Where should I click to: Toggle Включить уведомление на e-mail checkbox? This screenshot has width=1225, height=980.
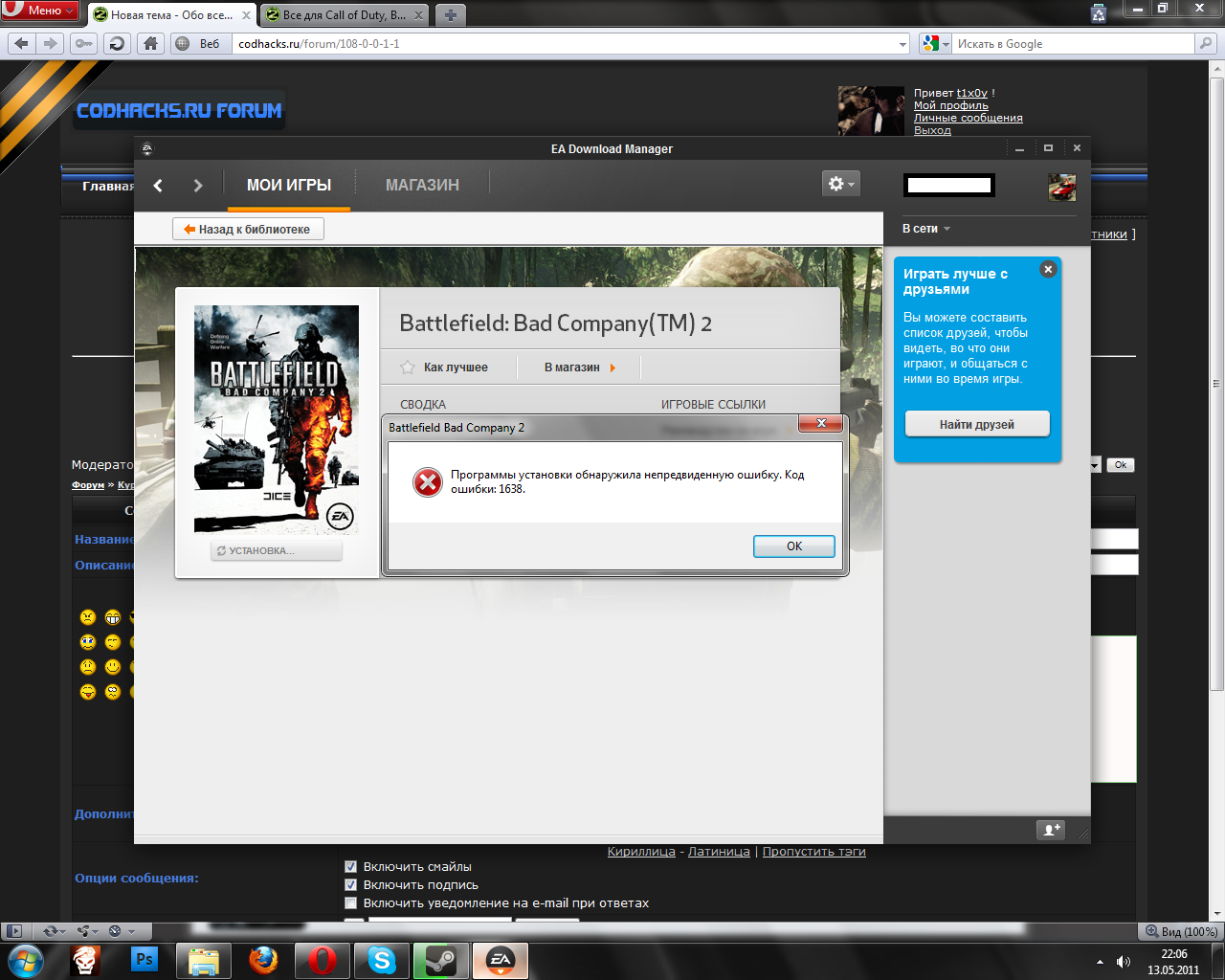[x=350, y=902]
